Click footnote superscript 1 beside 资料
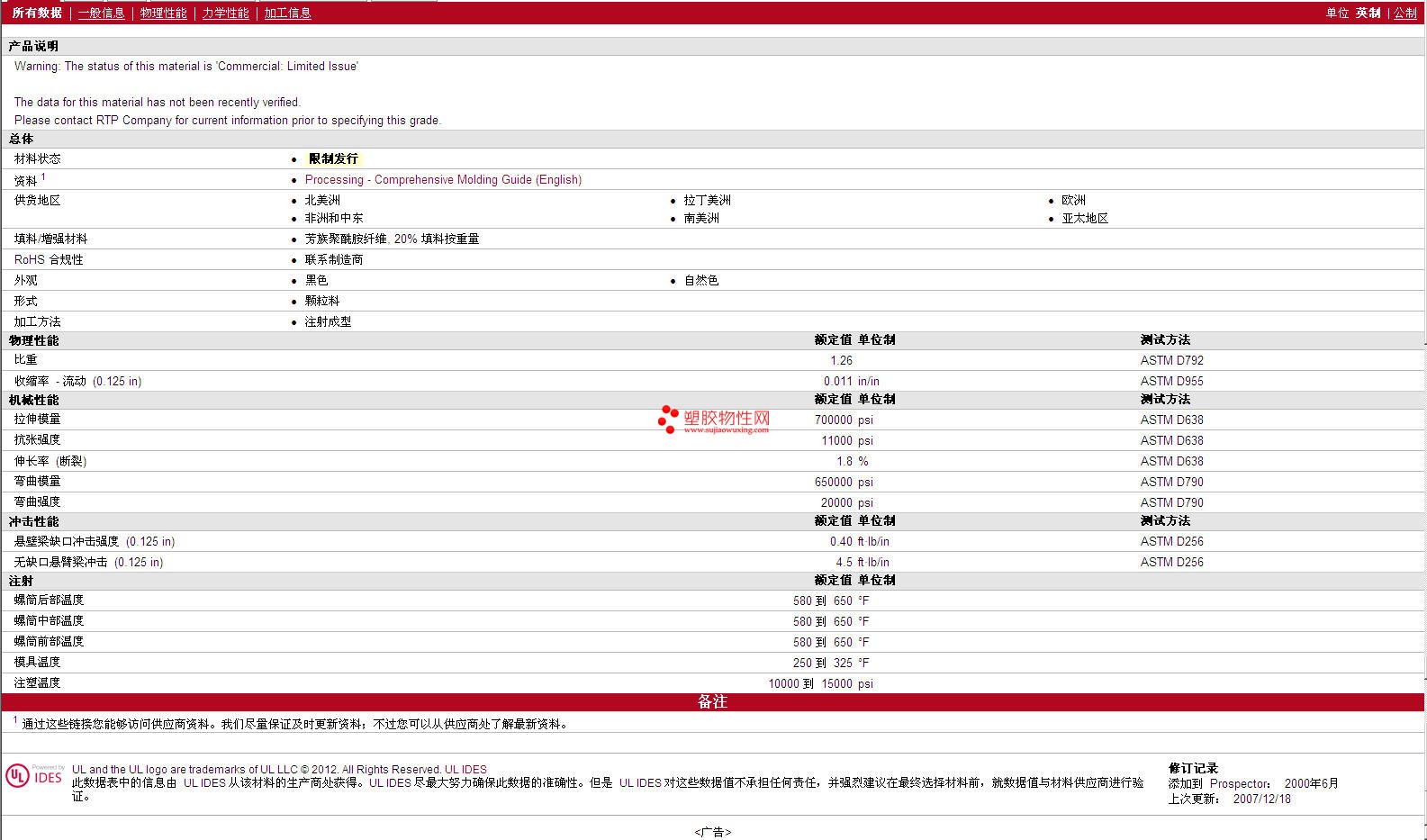 [x=43, y=176]
